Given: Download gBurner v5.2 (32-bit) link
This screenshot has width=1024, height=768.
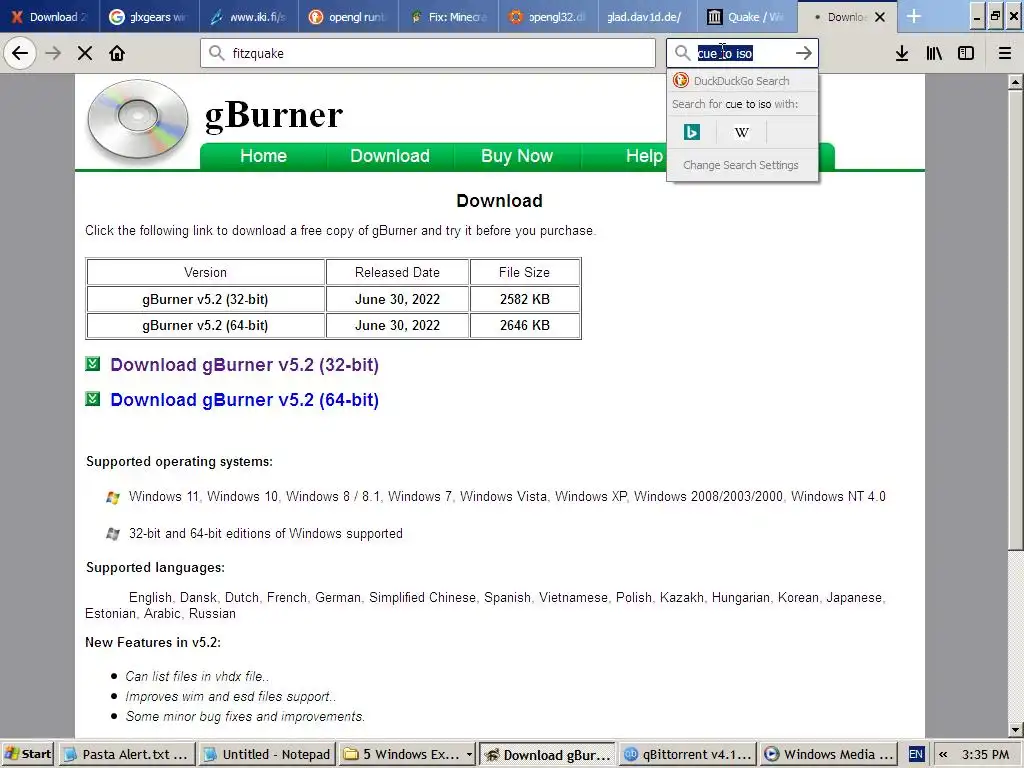Looking at the screenshot, I should pyautogui.click(x=244, y=364).
